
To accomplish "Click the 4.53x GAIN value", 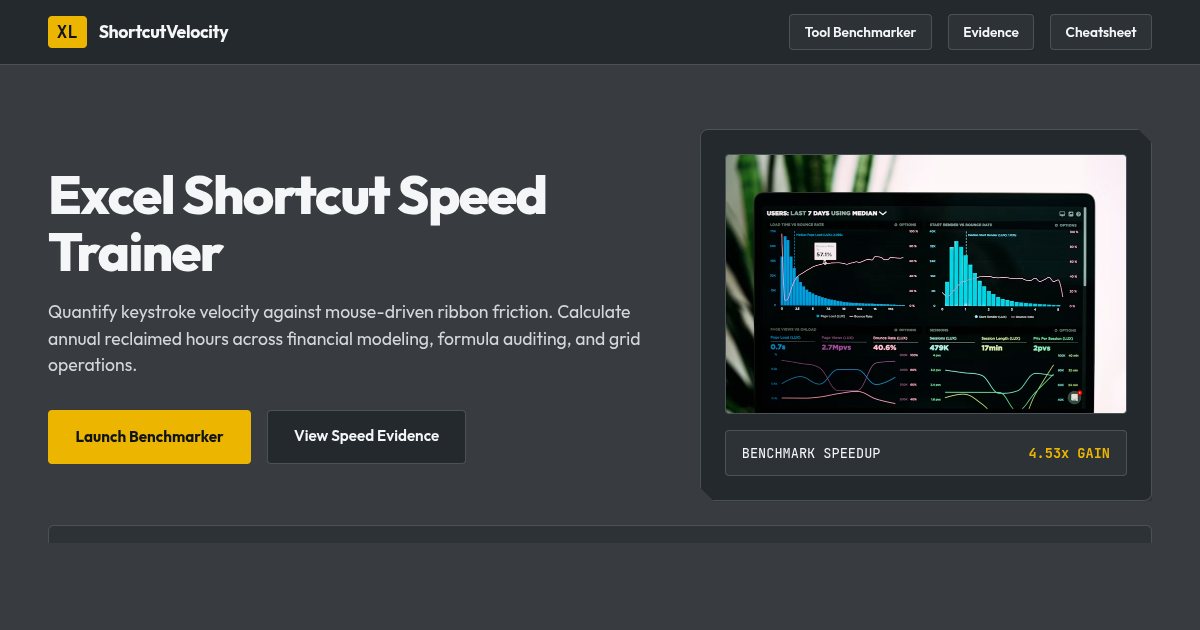I will (1069, 453).
